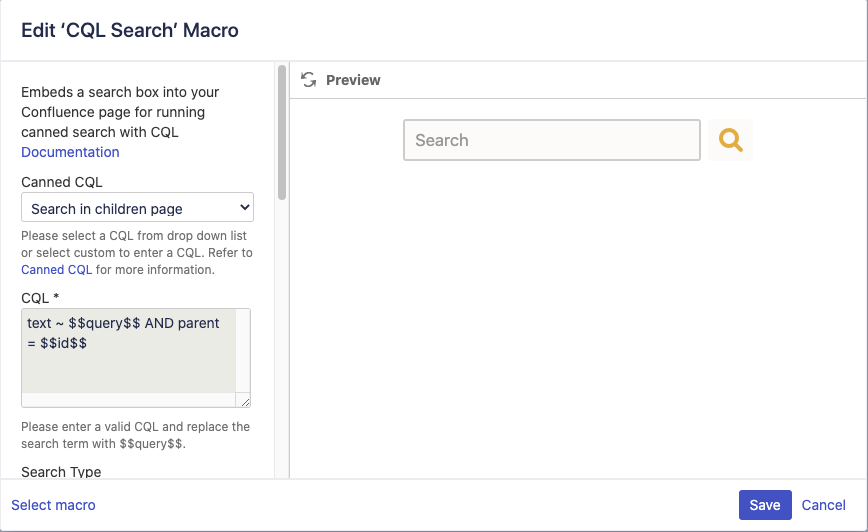Click the 'Please enter a valid CQL' hint
Screen dimensions: 868x532
coord(135,434)
